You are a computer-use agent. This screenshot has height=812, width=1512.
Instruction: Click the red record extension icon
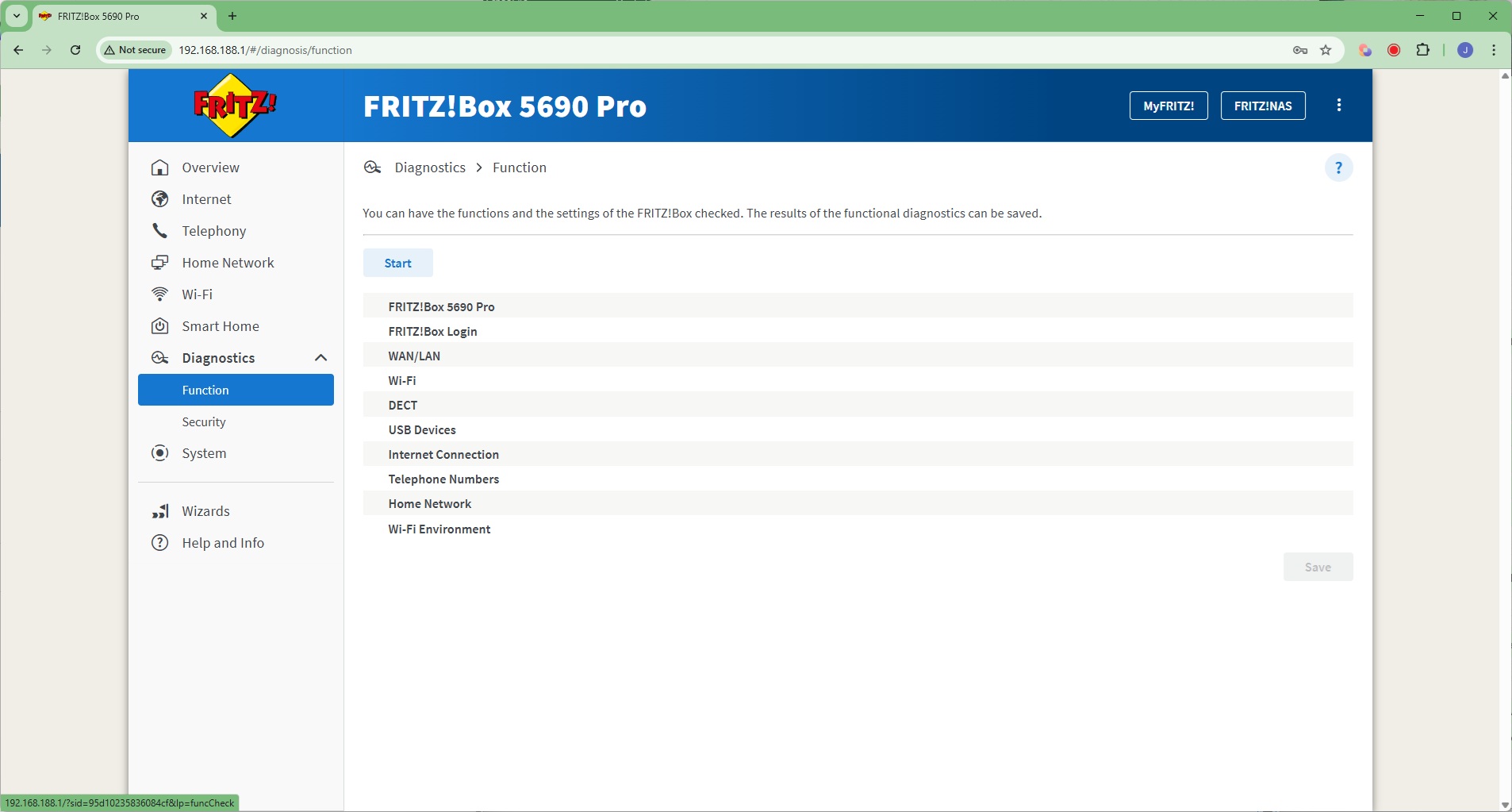tap(1394, 50)
